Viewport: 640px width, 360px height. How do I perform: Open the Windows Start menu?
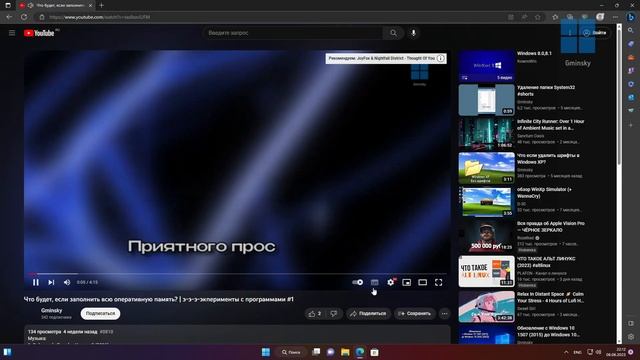click(x=266, y=352)
